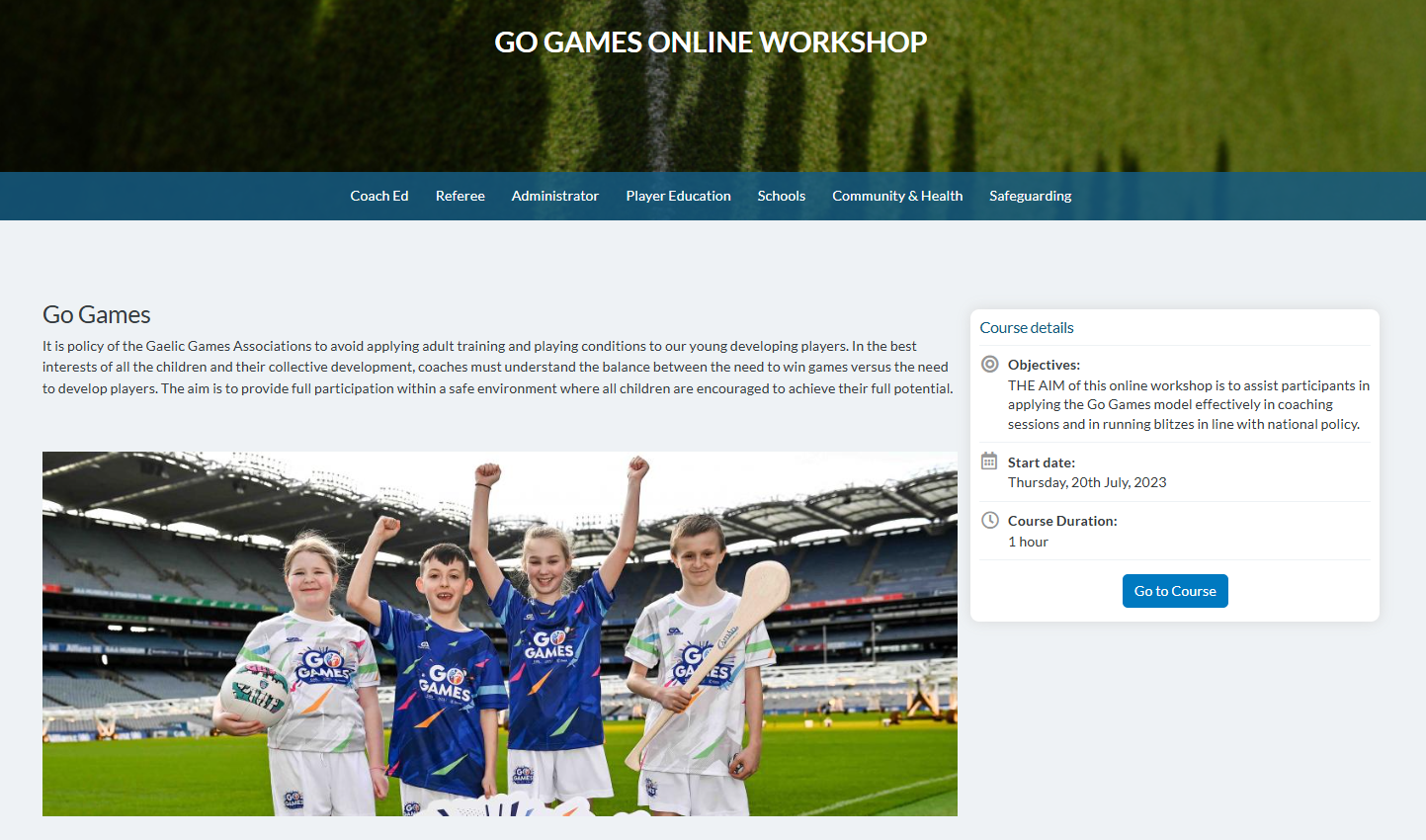Click the photo of children in Go Games jerseys
1426x840 pixels.
[x=499, y=633]
